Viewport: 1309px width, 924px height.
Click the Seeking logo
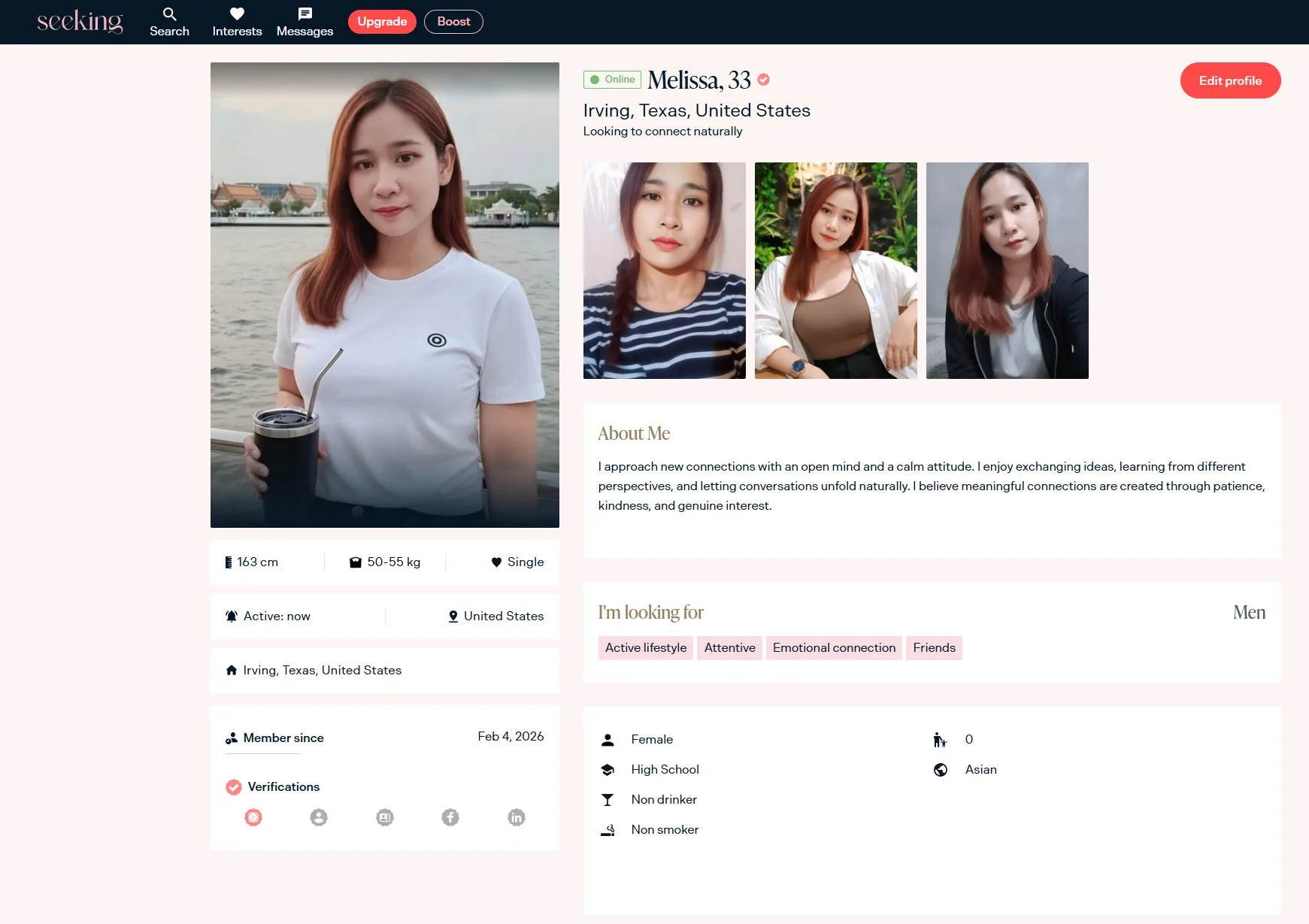(x=80, y=22)
